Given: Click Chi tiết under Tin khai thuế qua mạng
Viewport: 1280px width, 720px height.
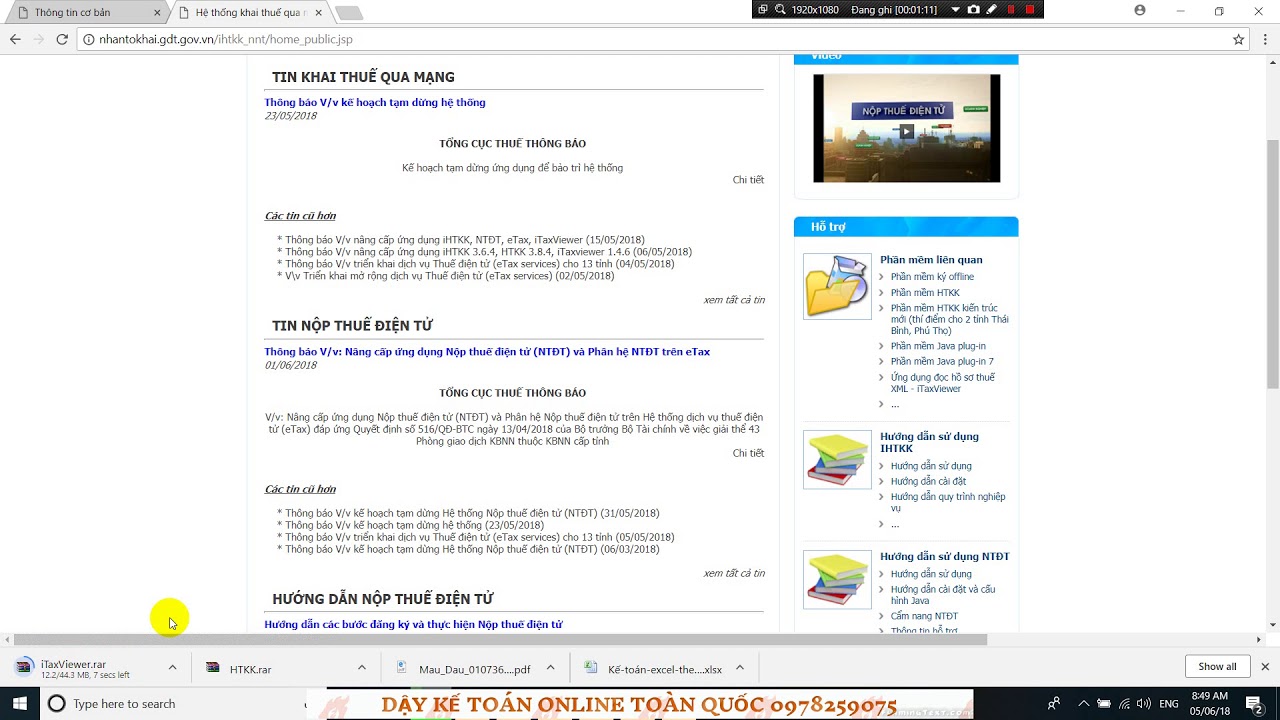Looking at the screenshot, I should coord(748,180).
